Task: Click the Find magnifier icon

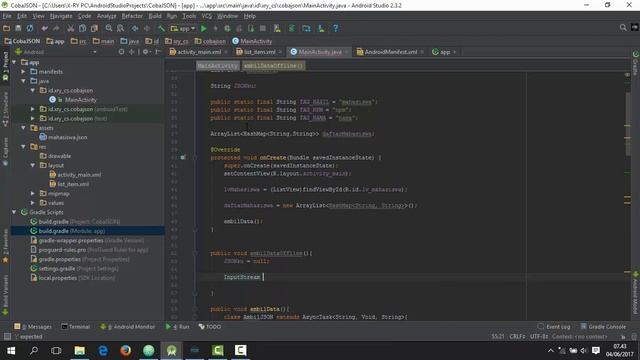Action: coord(109,28)
